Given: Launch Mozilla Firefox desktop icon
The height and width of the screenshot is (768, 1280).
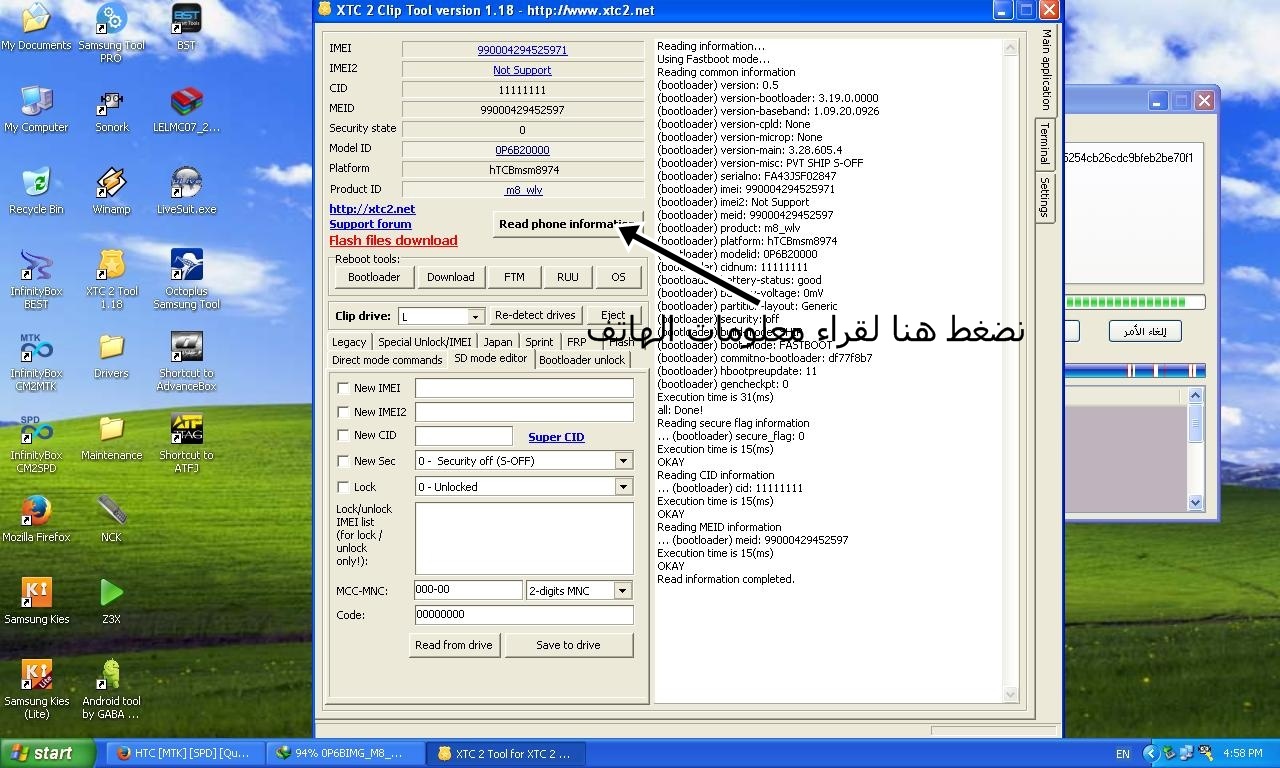Looking at the screenshot, I should [x=36, y=520].
